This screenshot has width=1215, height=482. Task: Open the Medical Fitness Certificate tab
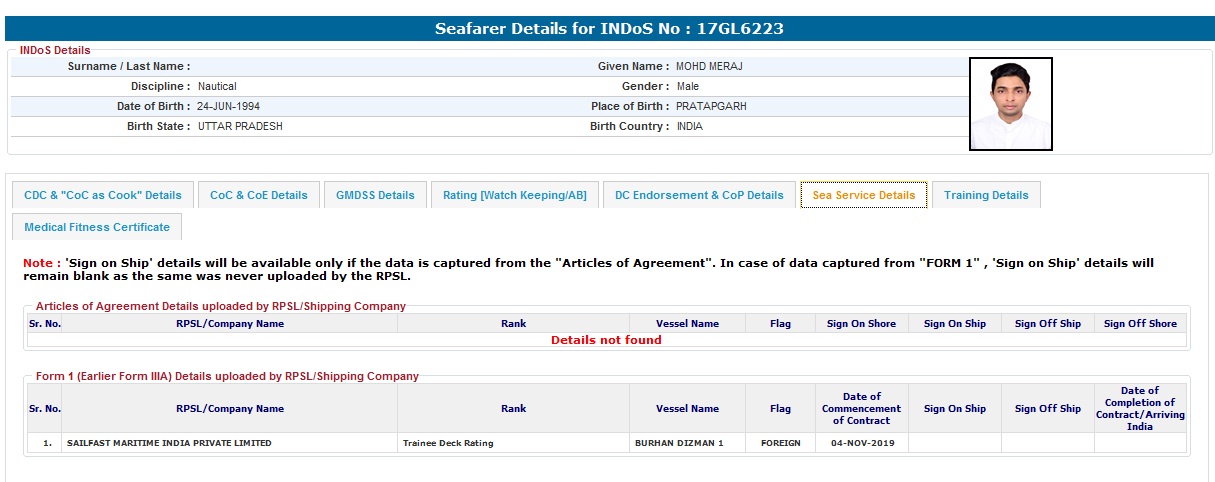tap(97, 227)
